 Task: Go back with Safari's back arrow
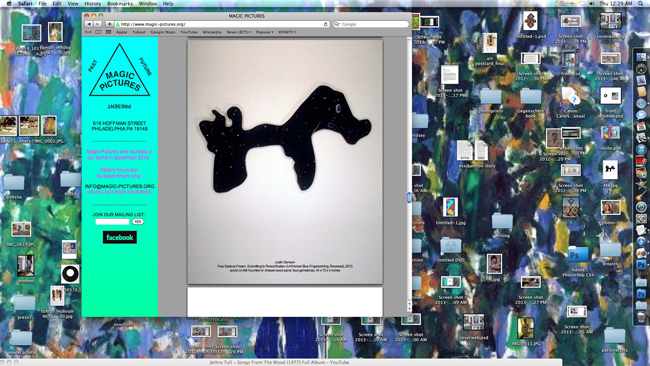click(89, 24)
